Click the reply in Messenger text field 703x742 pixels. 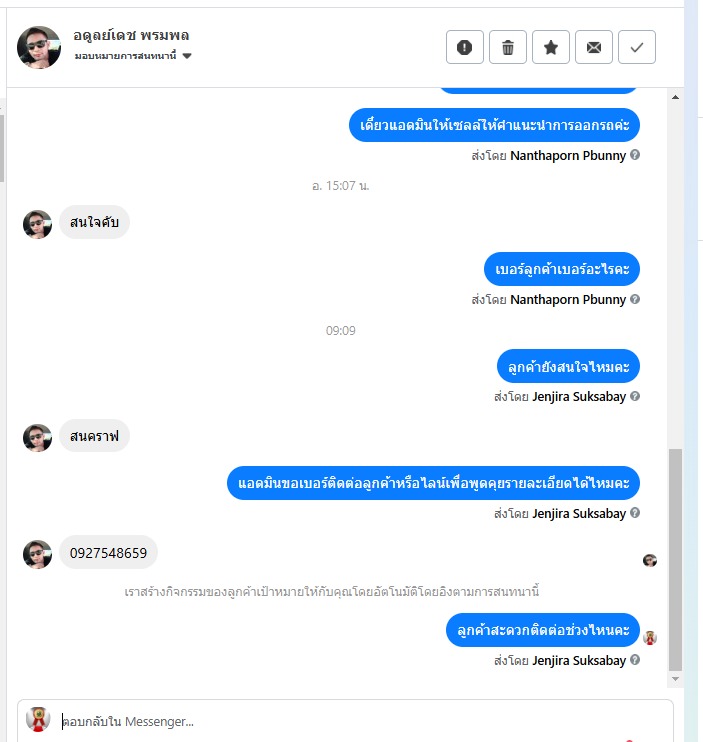point(364,722)
